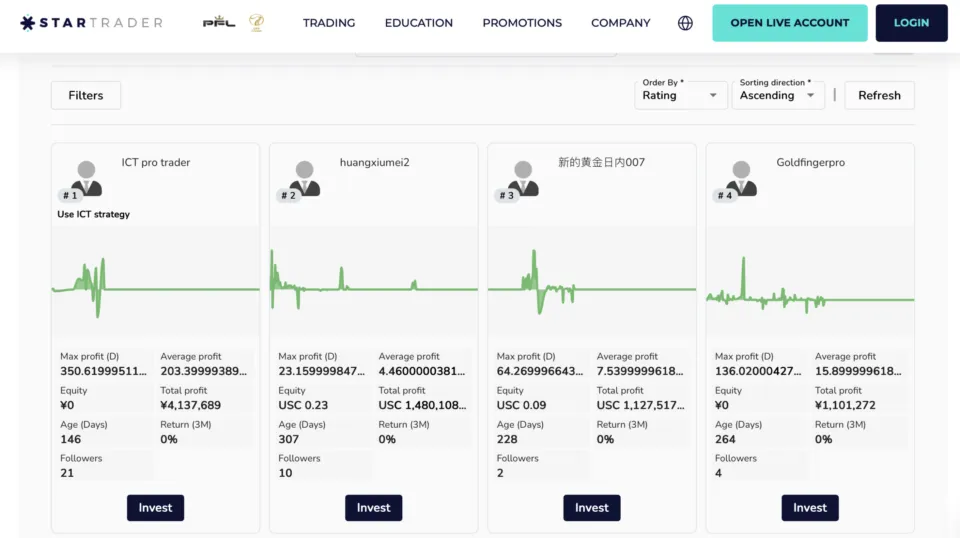Click Goldfingerpro profile avatar

(x=741, y=178)
